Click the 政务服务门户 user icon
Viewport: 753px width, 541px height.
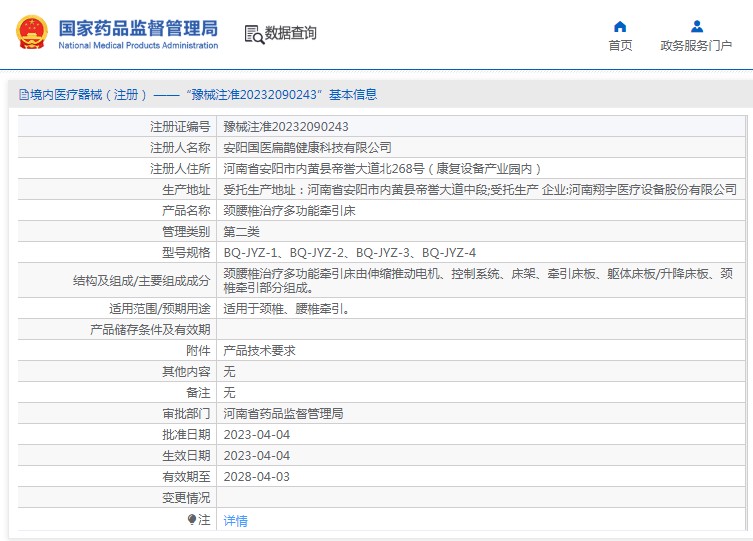[696, 26]
